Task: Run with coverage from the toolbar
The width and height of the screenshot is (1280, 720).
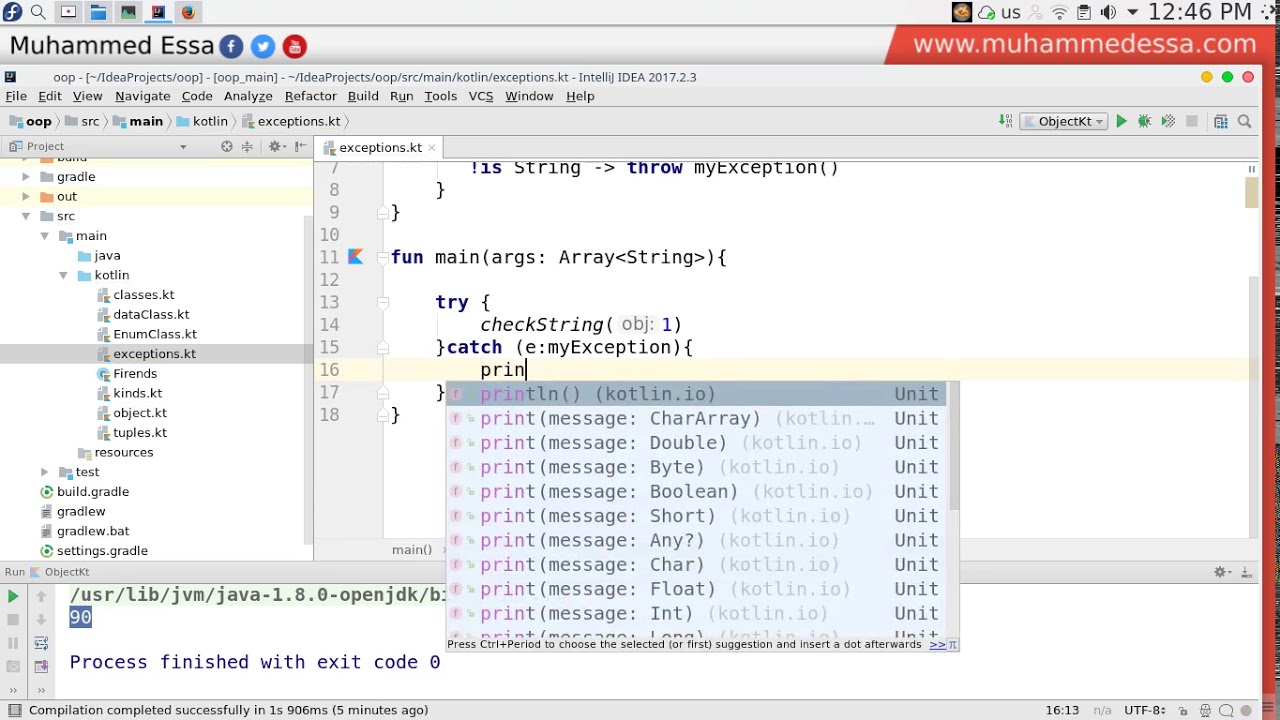Action: click(x=1168, y=121)
